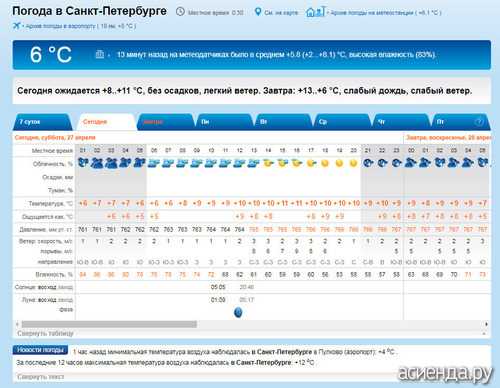Select the Пн forecast tab
This screenshot has height=388, width=500.
[225, 122]
